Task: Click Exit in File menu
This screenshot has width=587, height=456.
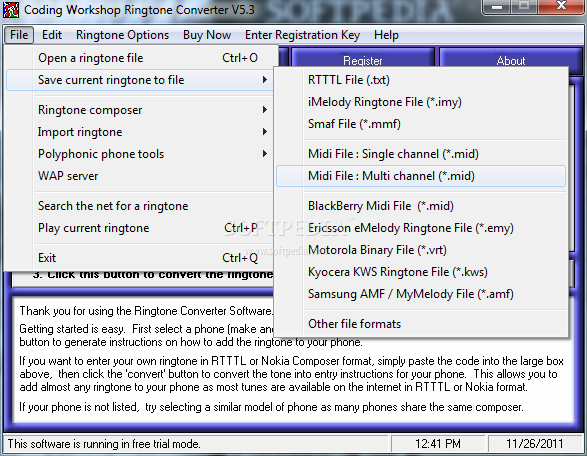Action: tap(141, 258)
